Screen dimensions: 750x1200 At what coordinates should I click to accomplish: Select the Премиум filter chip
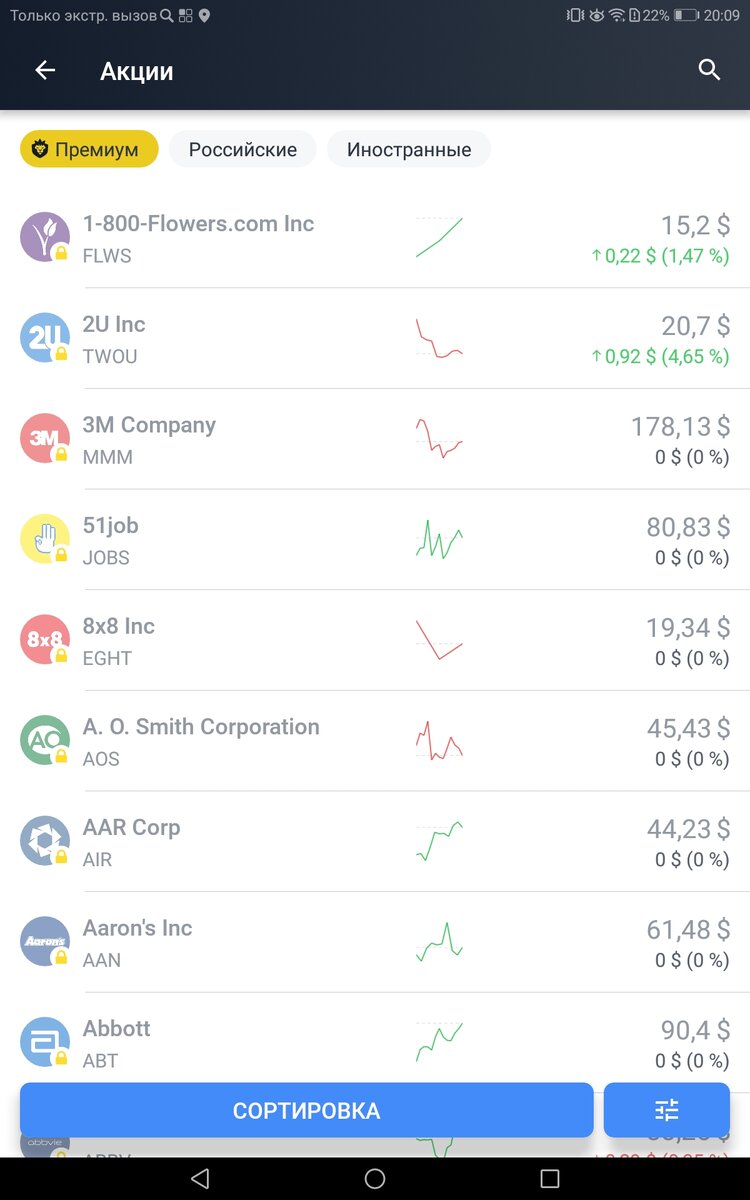pos(89,149)
